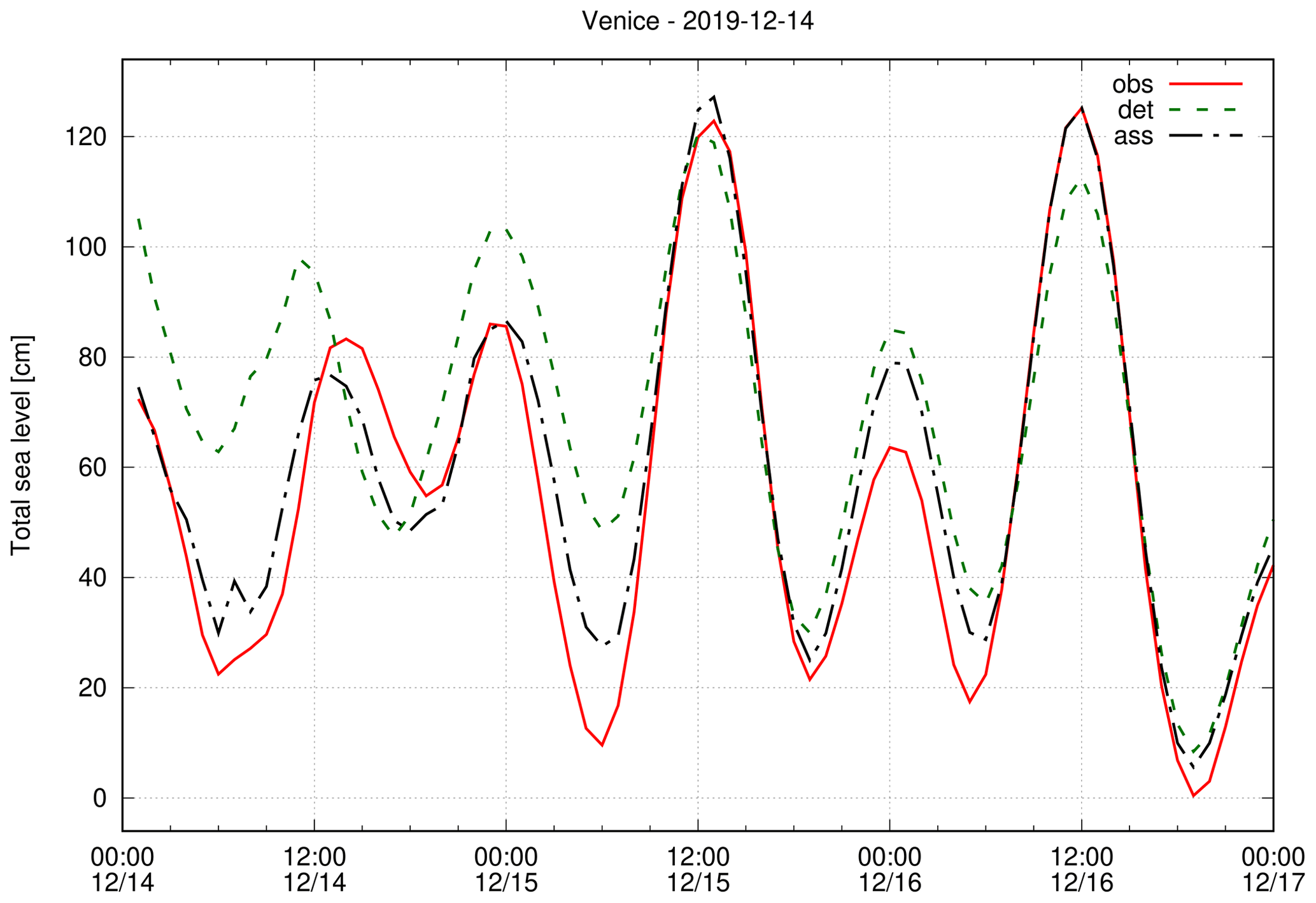Viewport: 1316px width, 903px height.
Task: Click the chart title Venice - 2019-12-14
Action: click(698, 21)
